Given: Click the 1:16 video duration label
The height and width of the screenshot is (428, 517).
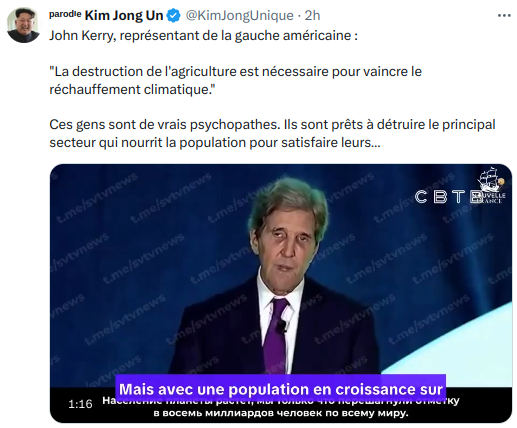Looking at the screenshot, I should 80,404.
